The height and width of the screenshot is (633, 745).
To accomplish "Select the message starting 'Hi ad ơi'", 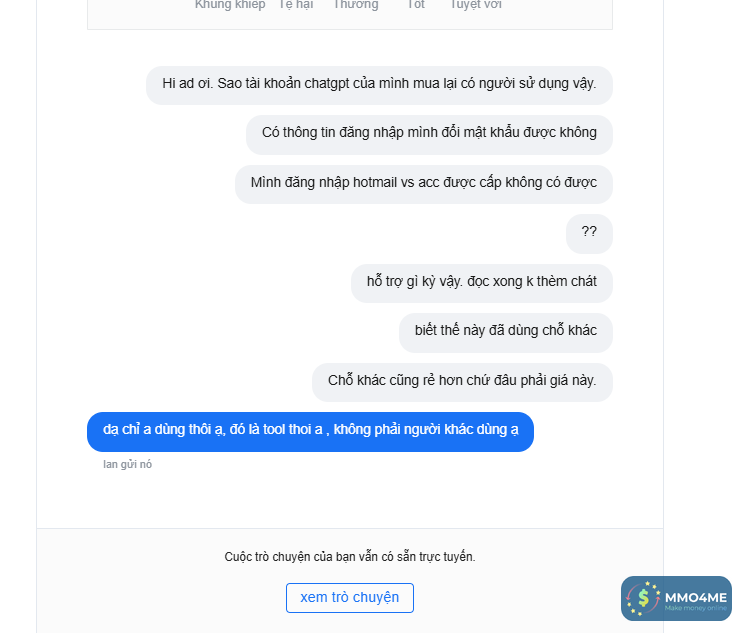I will click(379, 84).
